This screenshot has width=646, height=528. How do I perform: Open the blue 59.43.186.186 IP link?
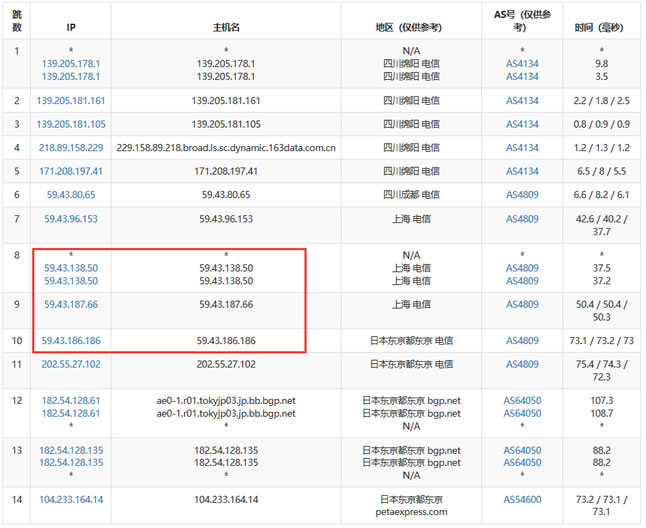click(71, 341)
